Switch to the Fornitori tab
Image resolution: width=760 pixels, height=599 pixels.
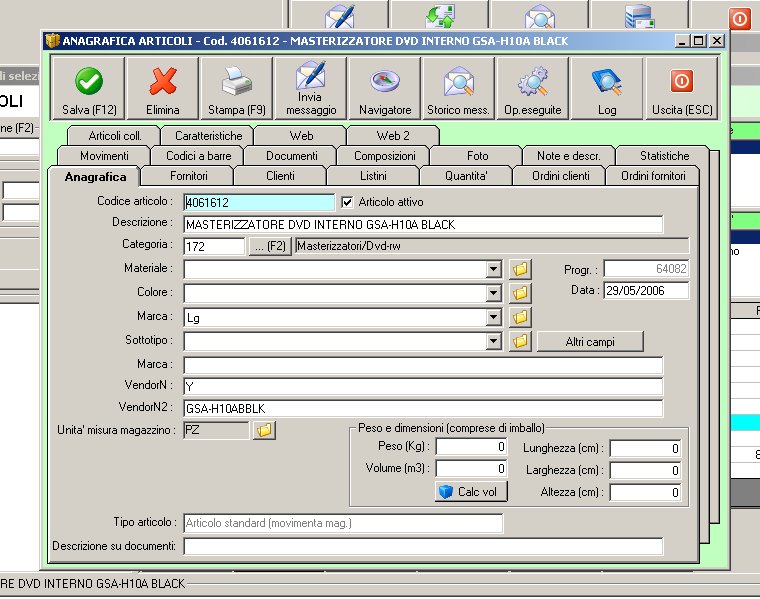click(x=189, y=176)
